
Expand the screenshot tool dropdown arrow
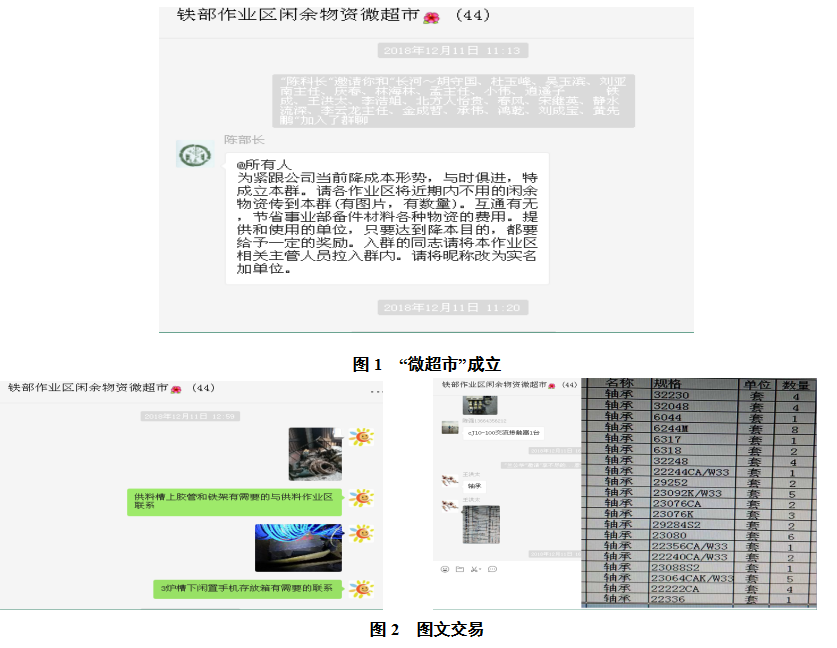coord(480,569)
